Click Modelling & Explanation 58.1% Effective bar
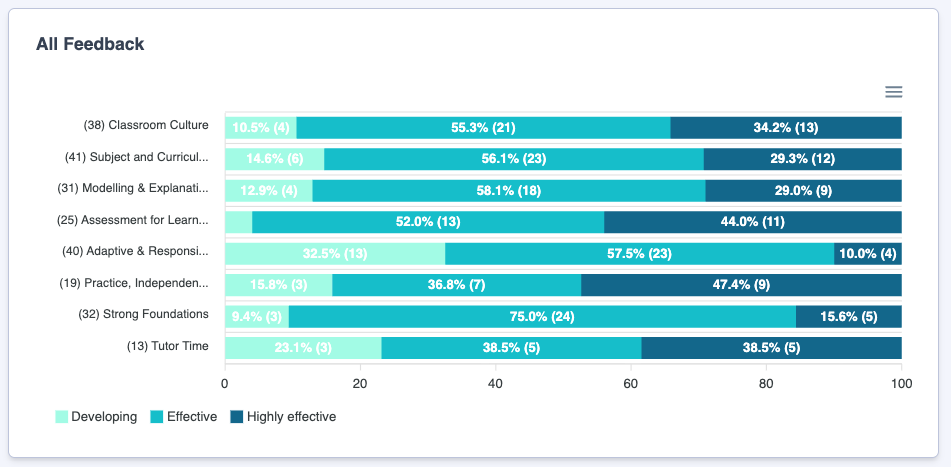This screenshot has height=467, width=951. click(509, 190)
